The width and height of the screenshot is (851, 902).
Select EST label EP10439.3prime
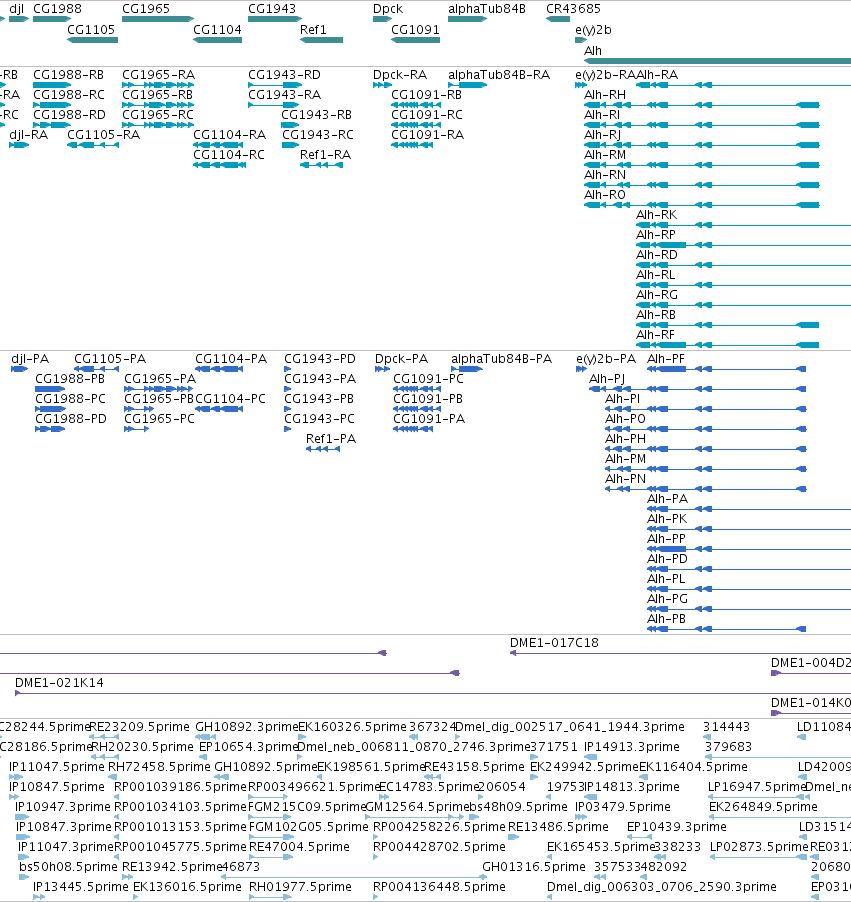click(677, 827)
